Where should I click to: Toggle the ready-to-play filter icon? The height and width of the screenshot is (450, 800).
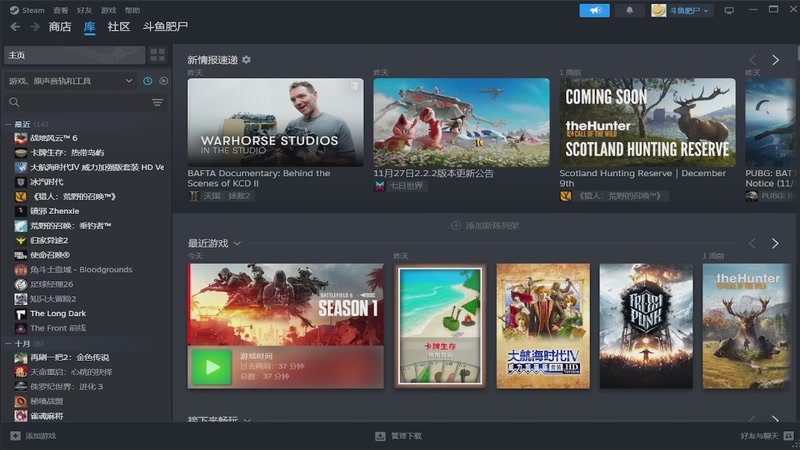click(x=163, y=81)
